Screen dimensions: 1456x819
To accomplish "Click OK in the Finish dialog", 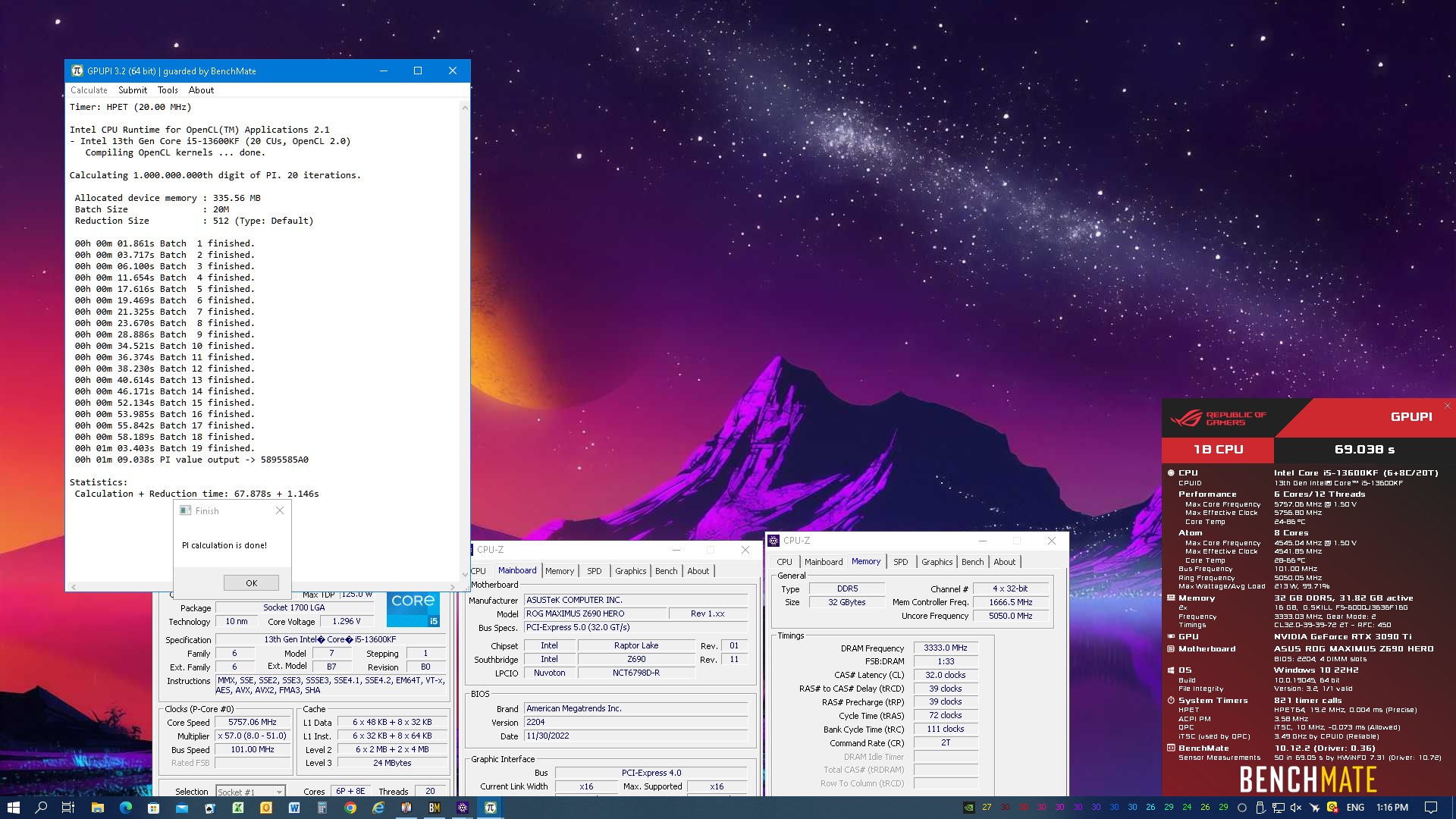I will 251,582.
